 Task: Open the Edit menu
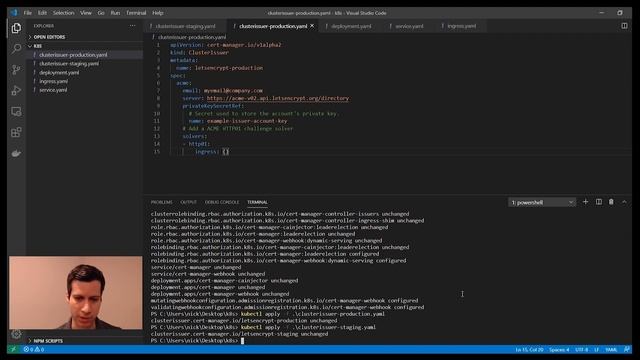click(x=42, y=13)
